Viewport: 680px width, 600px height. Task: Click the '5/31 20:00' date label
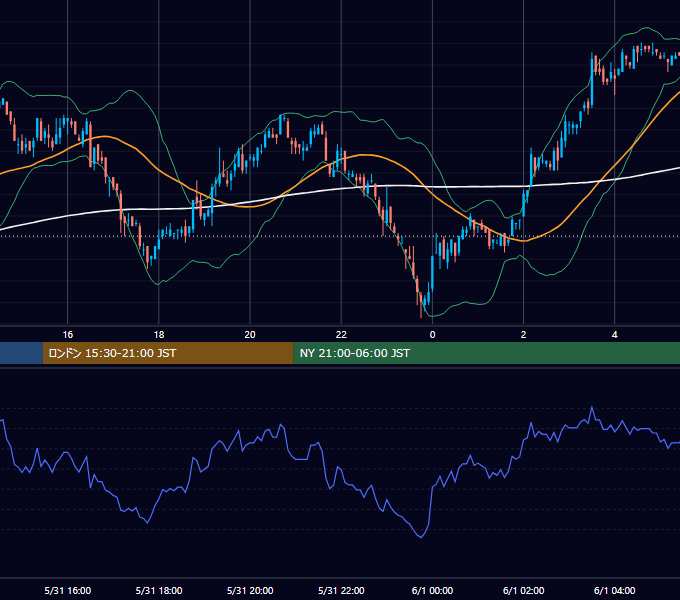[x=250, y=590]
